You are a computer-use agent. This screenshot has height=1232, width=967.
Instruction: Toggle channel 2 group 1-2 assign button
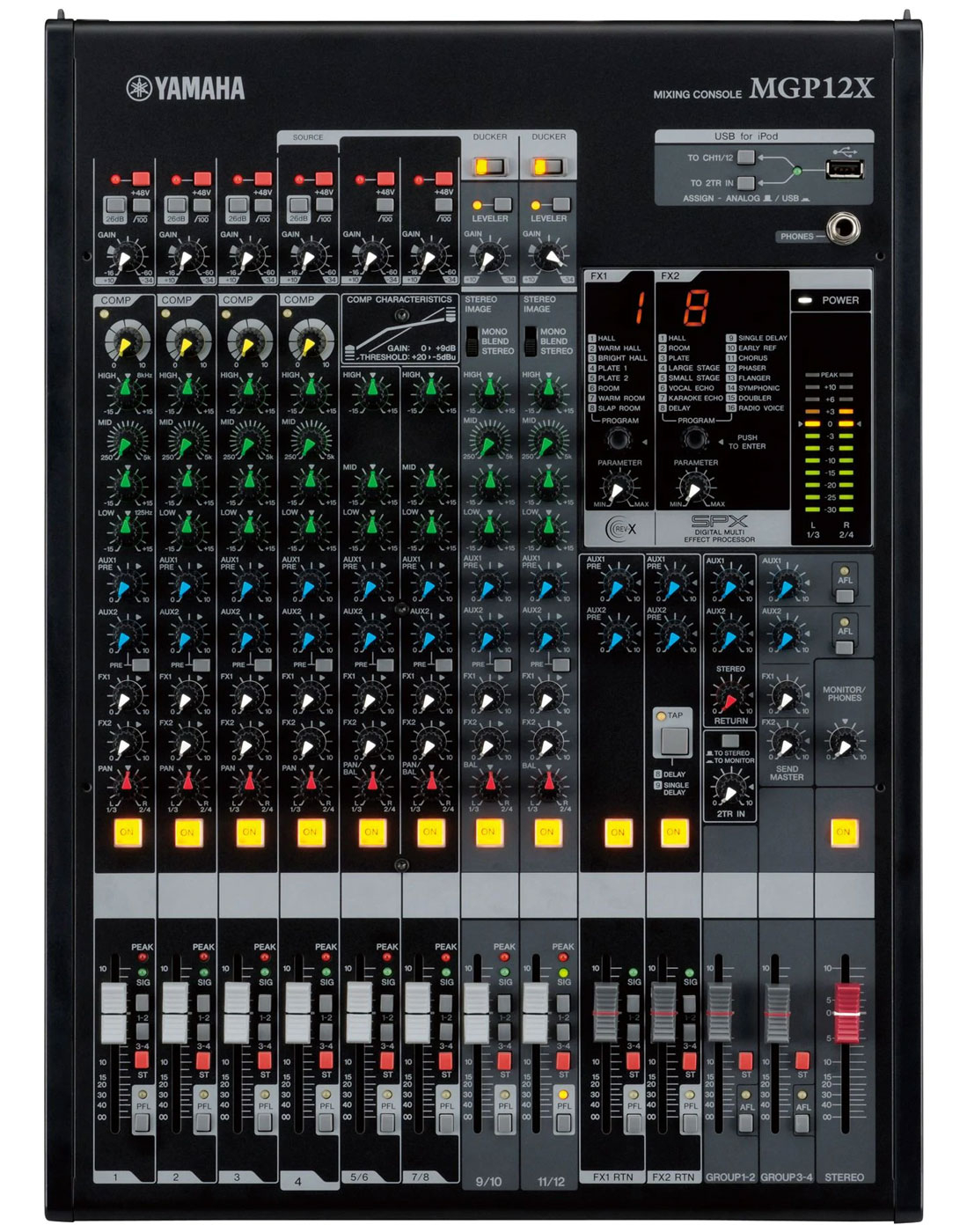click(203, 1001)
